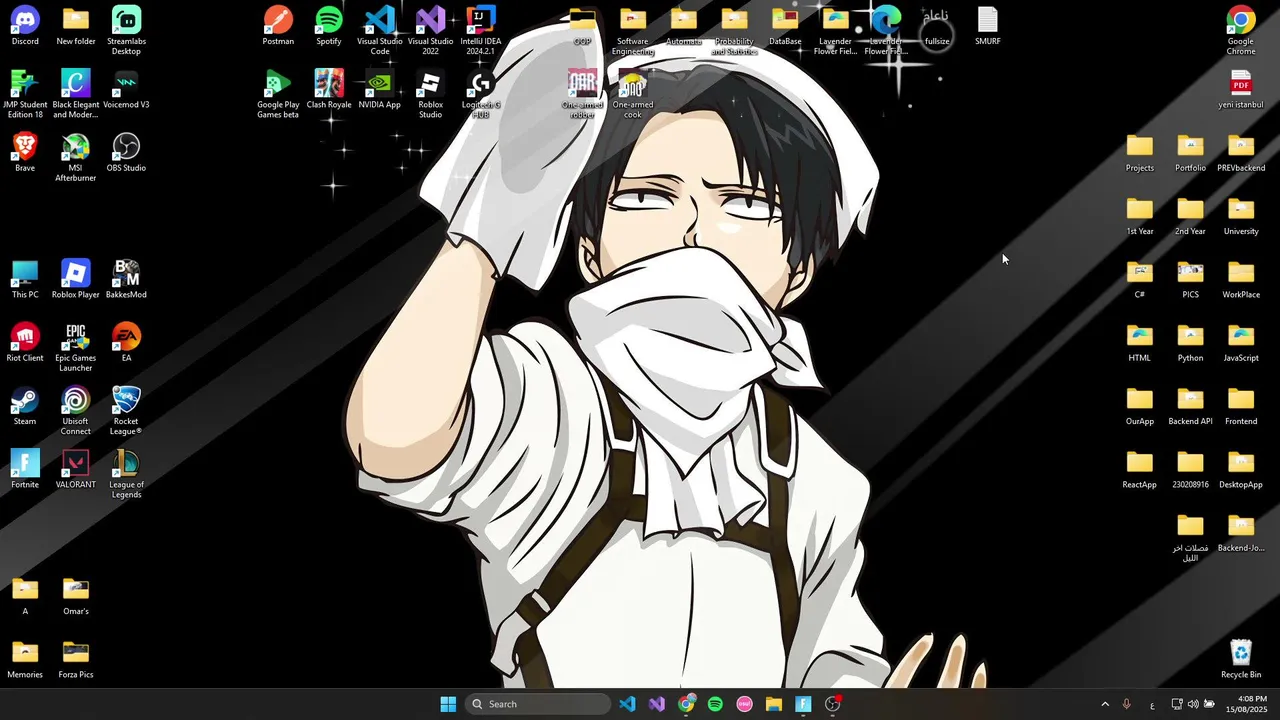Select the One-armed cook game shortcut
The width and height of the screenshot is (1280, 720).
pyautogui.click(x=633, y=94)
